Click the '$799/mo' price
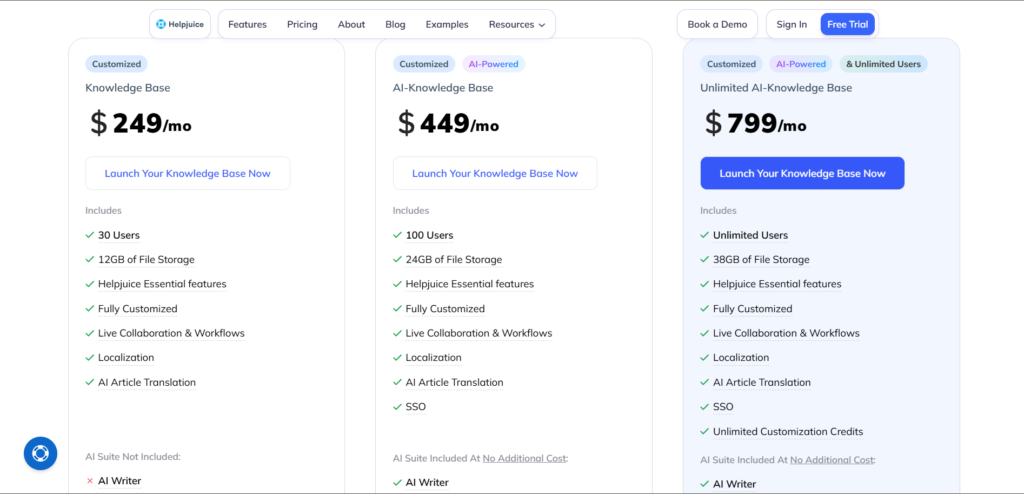 (756, 123)
